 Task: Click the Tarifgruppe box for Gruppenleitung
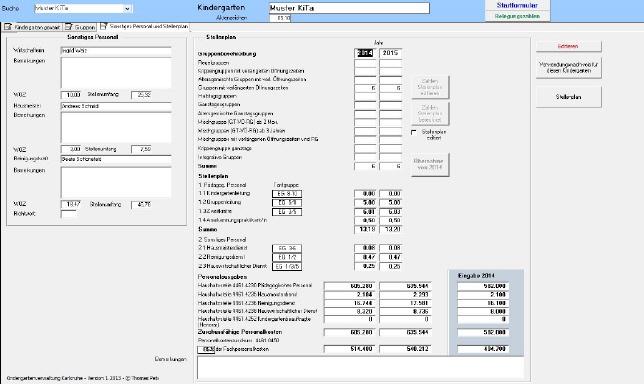287,203
